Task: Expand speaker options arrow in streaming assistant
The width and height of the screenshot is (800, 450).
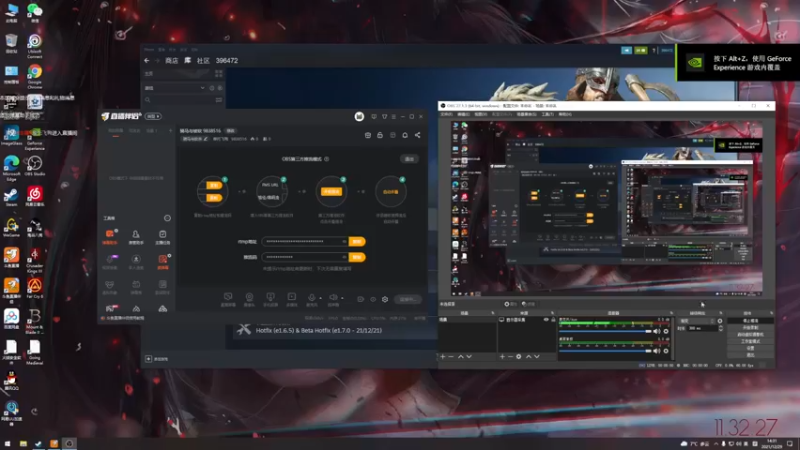Action: click(342, 298)
